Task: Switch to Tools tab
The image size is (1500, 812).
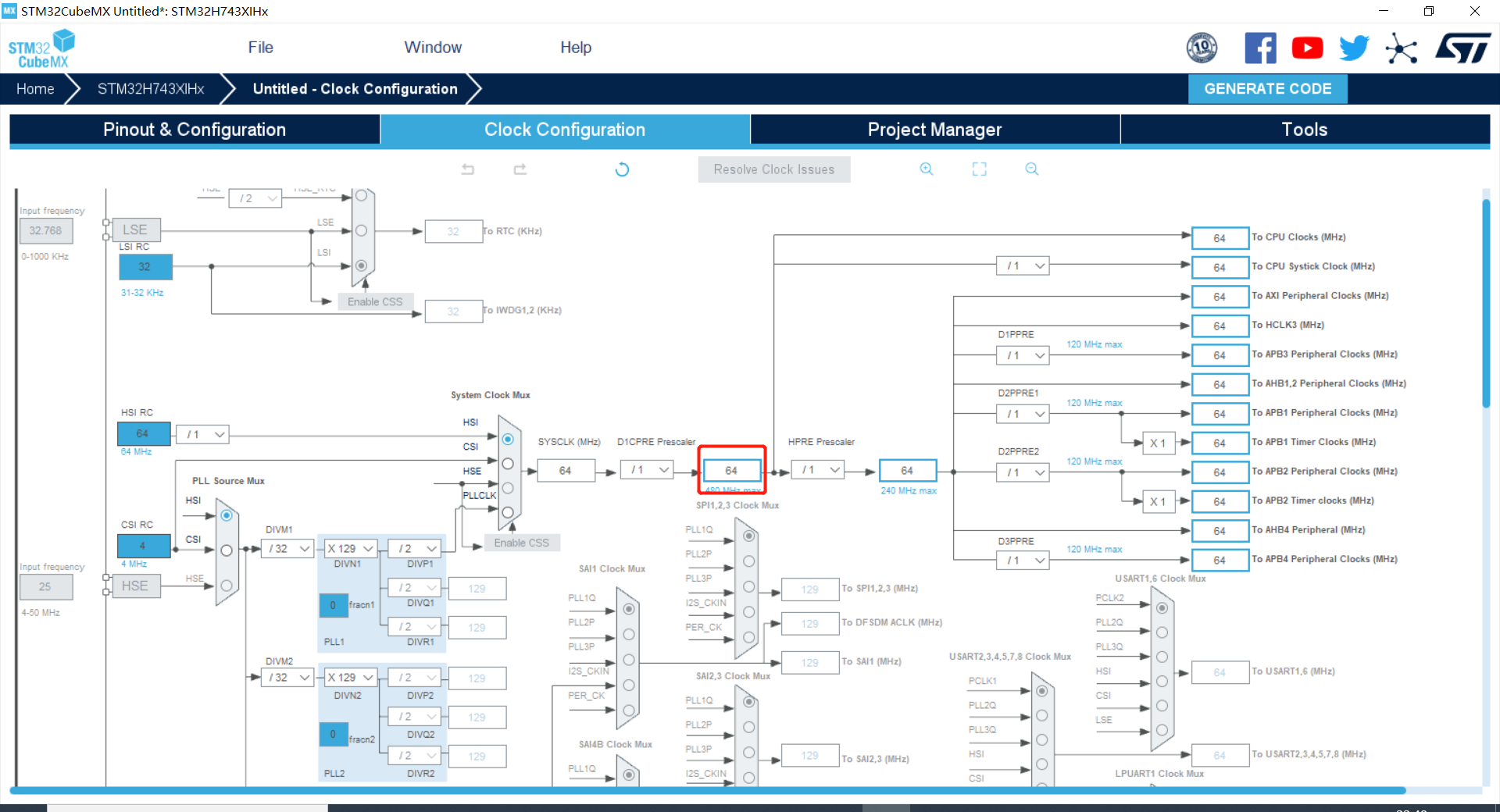Action: 1305,130
